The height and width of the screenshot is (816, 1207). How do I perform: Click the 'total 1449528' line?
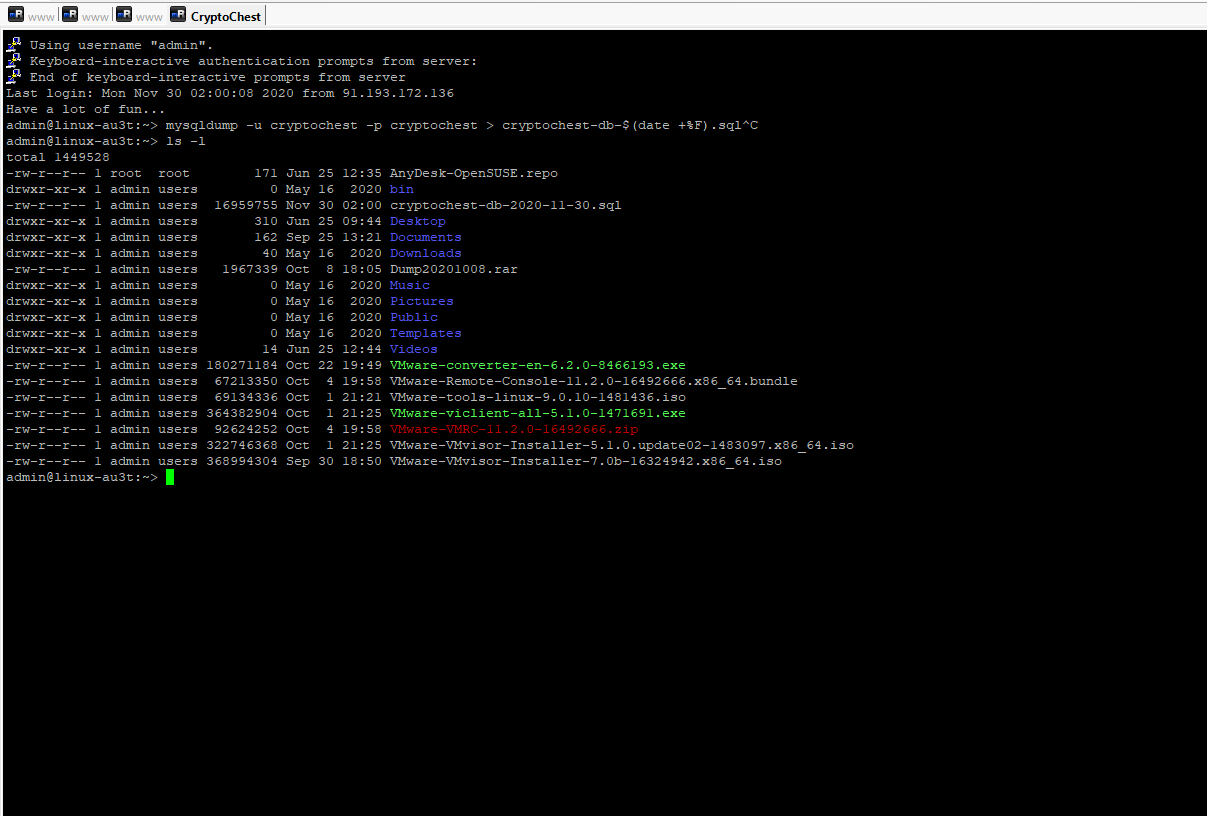(x=58, y=157)
